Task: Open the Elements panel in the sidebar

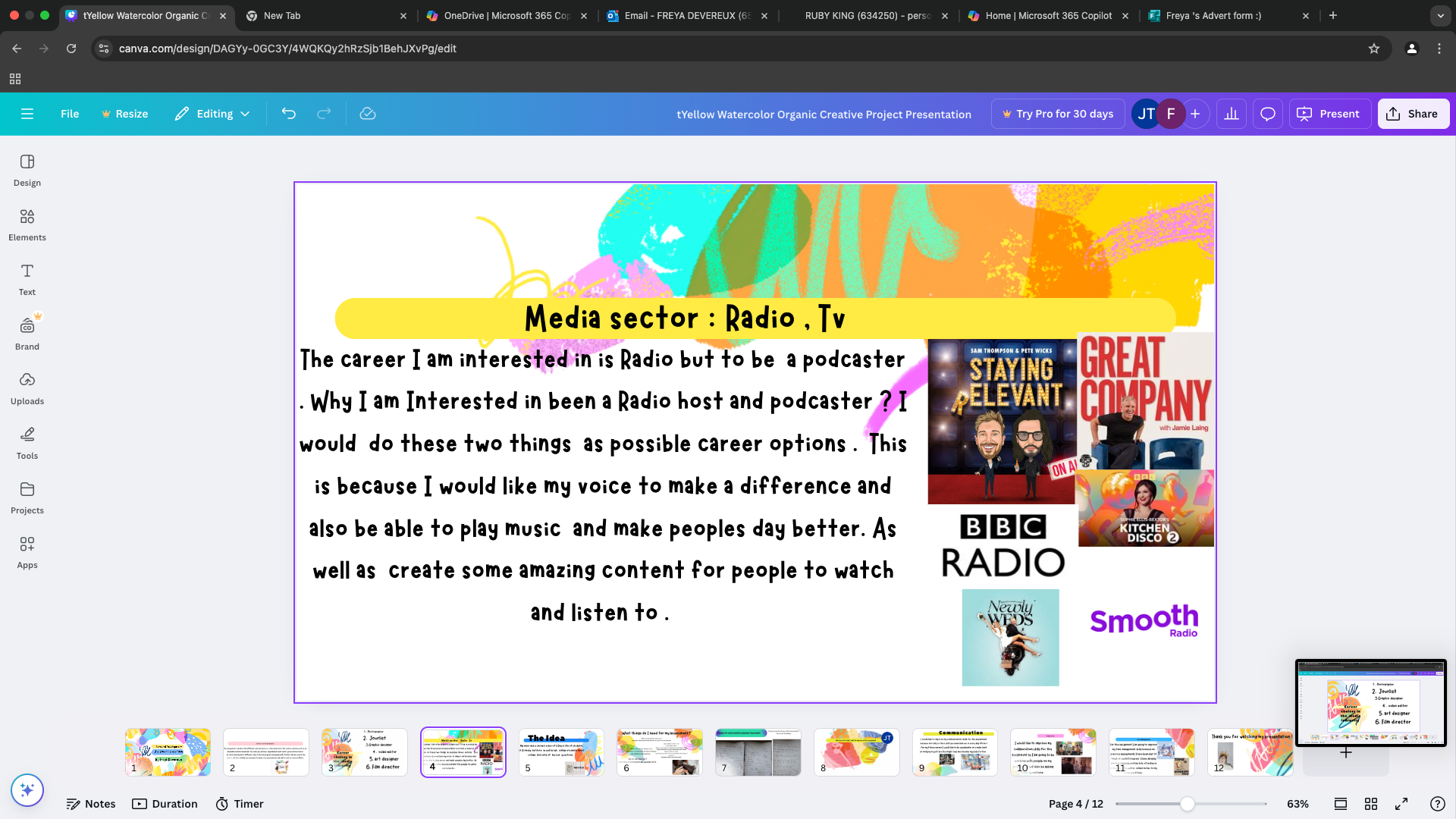Action: 27,225
